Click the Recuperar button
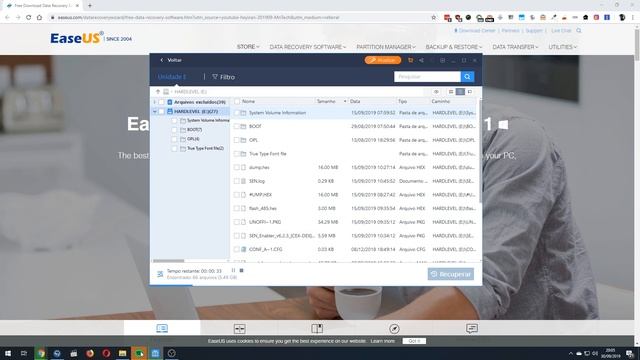 [x=451, y=274]
